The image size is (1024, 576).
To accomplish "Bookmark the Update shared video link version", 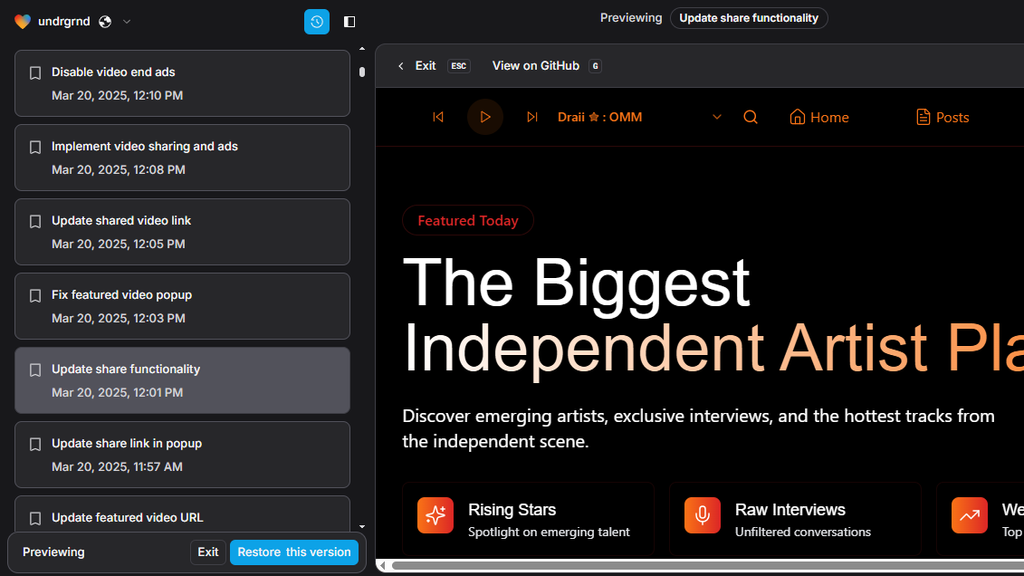I will point(35,221).
